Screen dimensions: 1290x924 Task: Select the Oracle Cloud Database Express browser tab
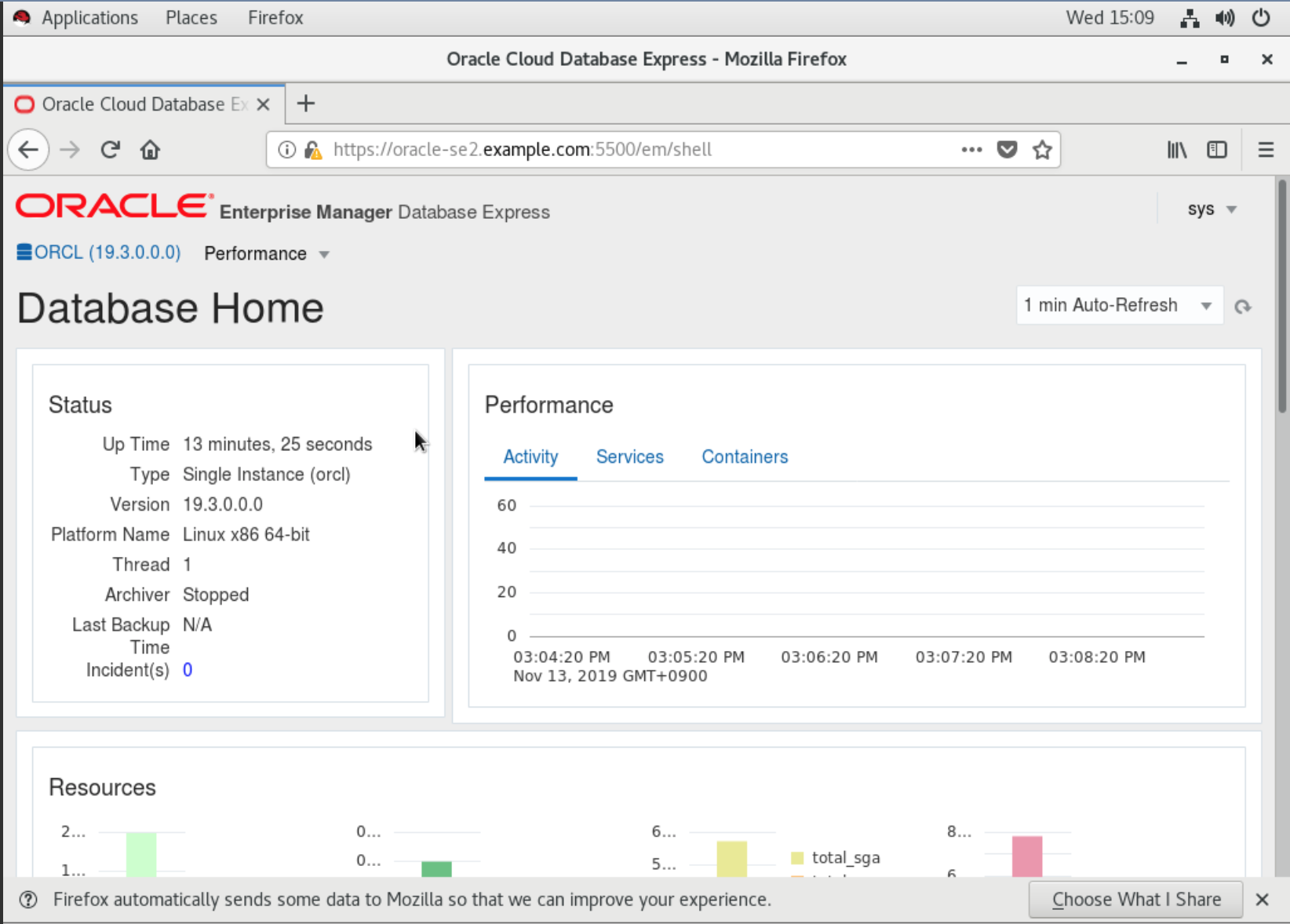tap(144, 104)
